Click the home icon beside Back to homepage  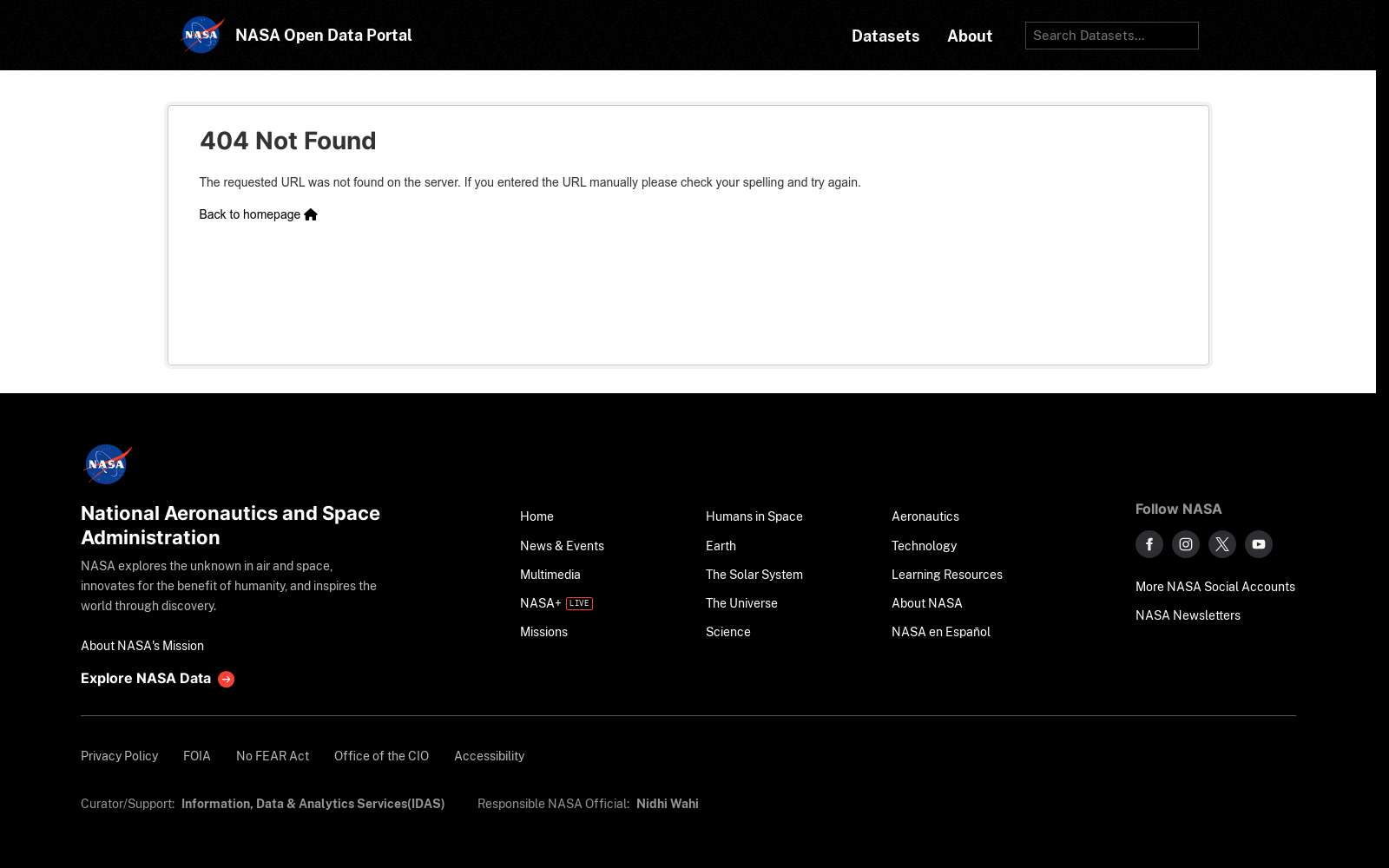point(311,214)
